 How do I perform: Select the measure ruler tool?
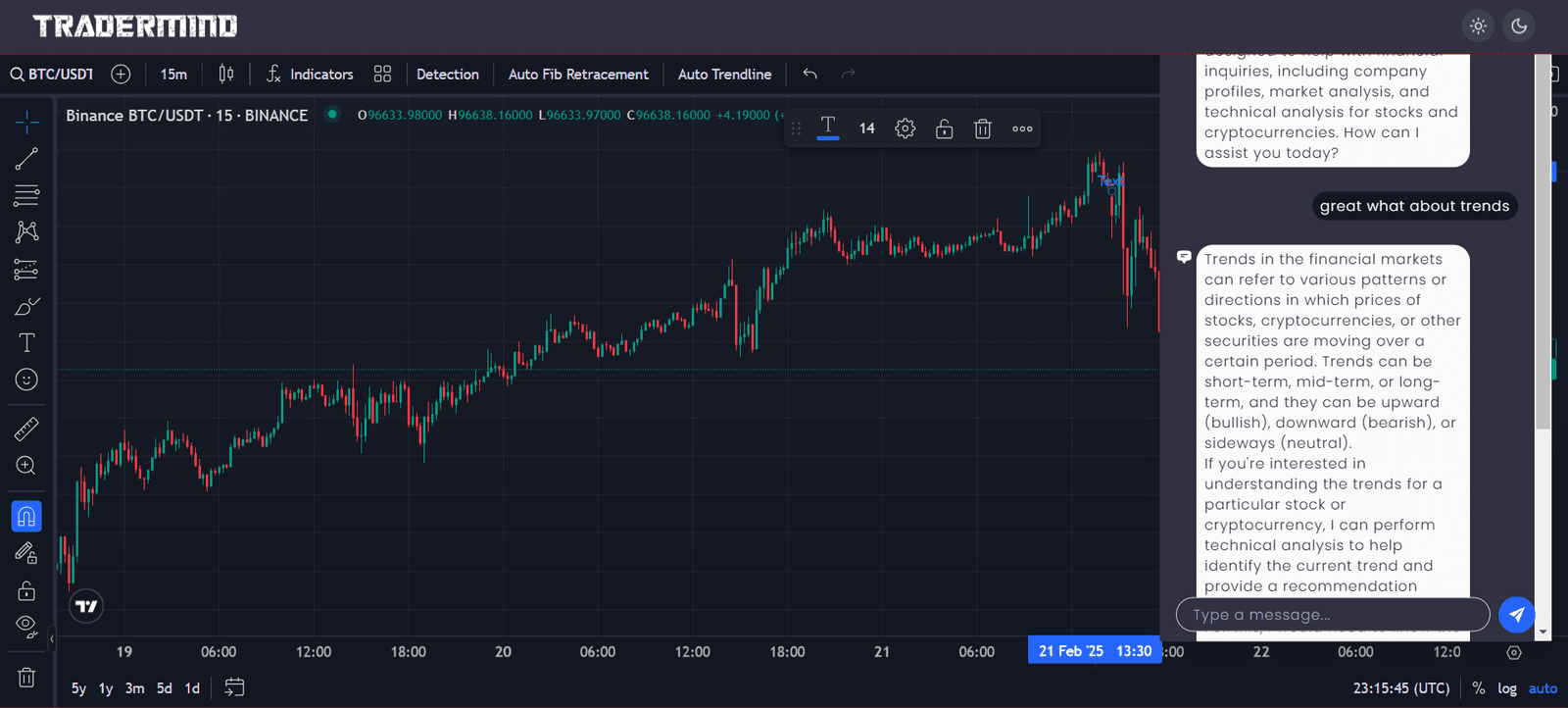coord(26,429)
